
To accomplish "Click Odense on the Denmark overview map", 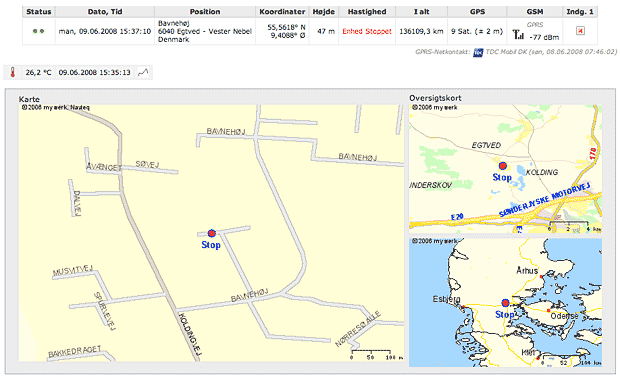I will click(x=564, y=316).
